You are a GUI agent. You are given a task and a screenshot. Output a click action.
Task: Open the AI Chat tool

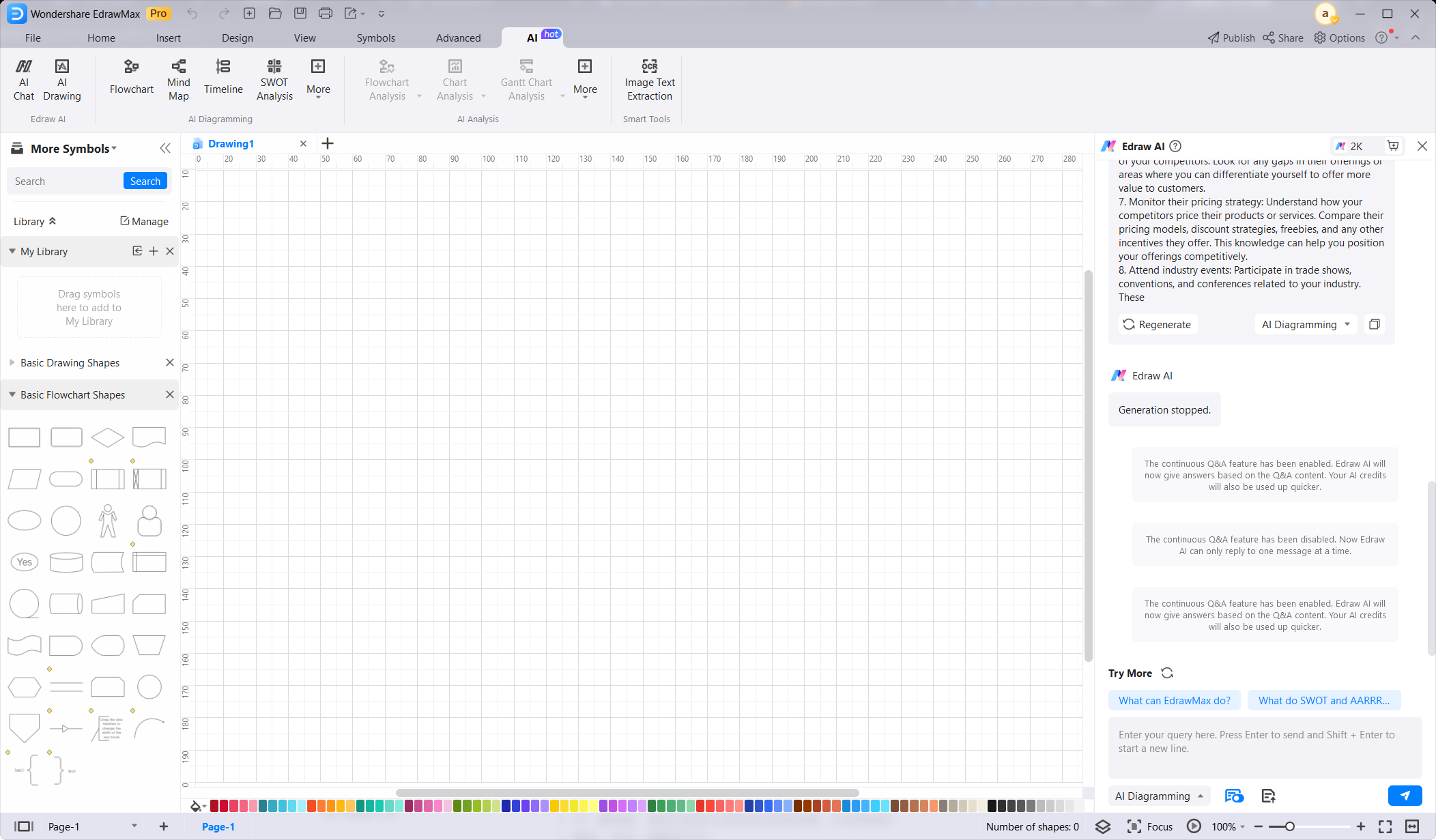click(24, 80)
